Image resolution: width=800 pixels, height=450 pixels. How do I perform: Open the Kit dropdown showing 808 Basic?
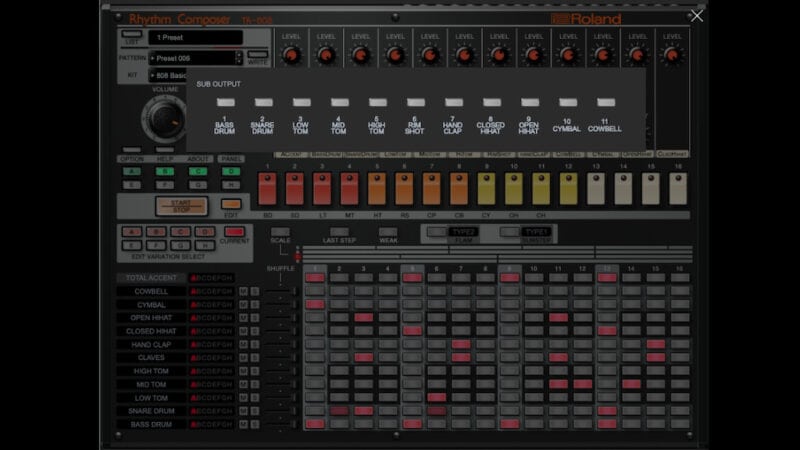(x=168, y=76)
